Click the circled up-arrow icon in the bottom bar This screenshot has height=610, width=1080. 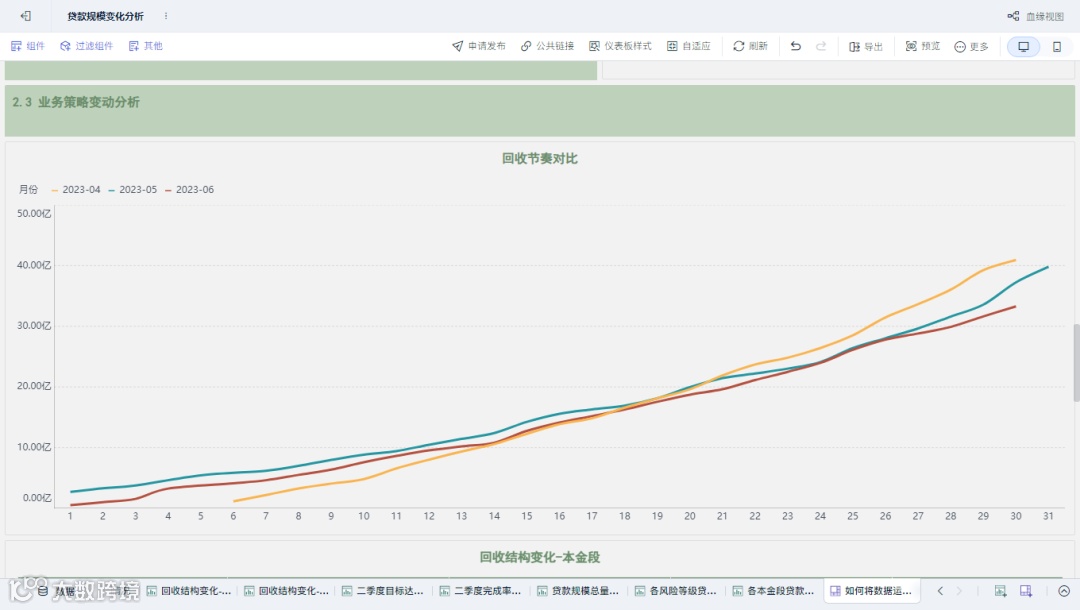pos(1064,591)
